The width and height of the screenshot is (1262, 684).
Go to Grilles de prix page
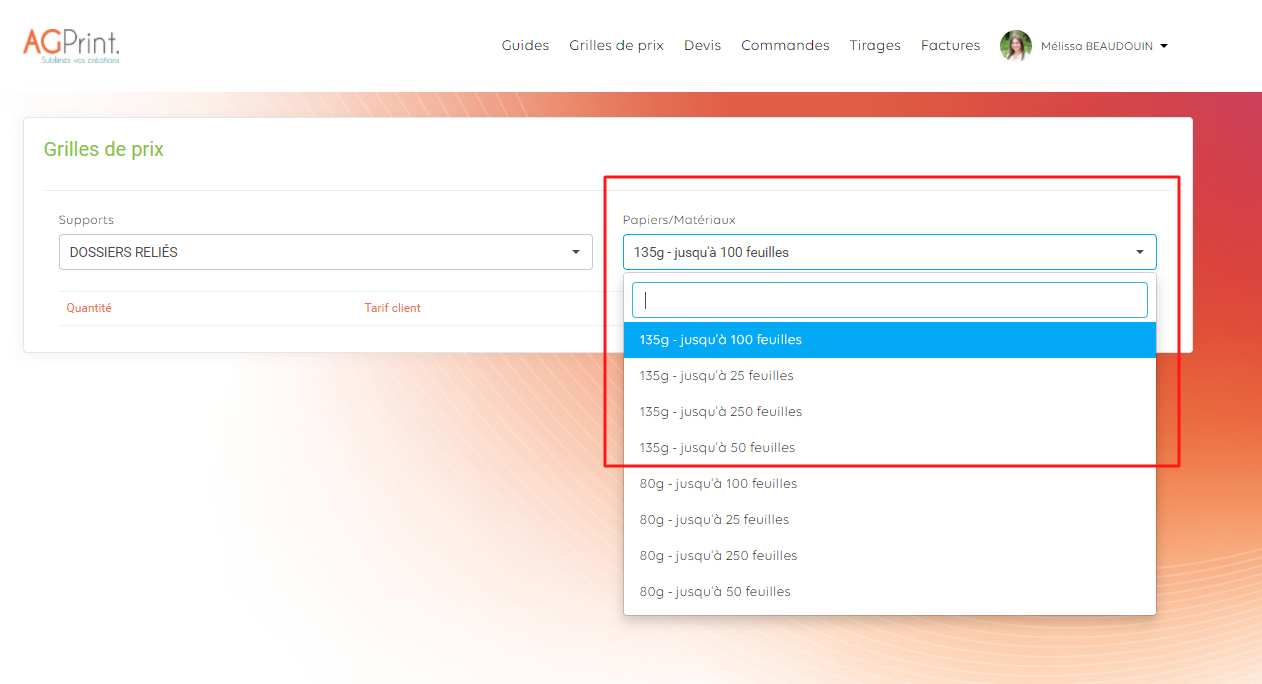click(x=616, y=46)
